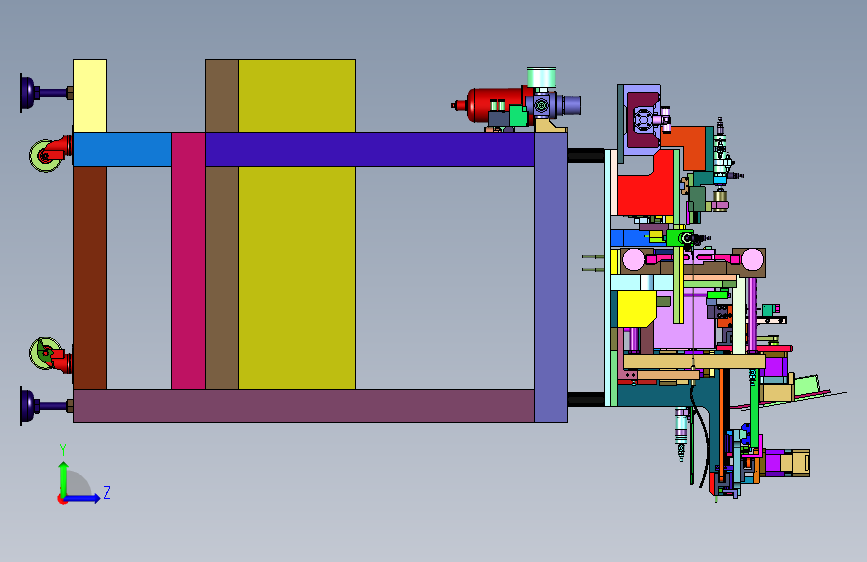Select the mauve bottom horizontal beam
867x562 pixels.
(304, 406)
